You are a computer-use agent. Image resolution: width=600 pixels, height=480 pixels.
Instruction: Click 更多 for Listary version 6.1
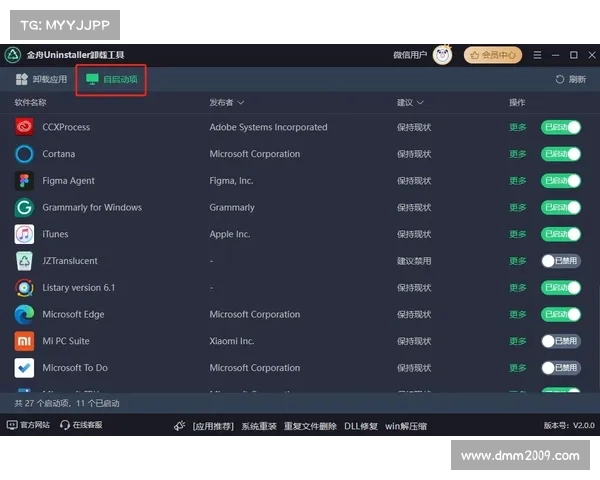click(517, 288)
